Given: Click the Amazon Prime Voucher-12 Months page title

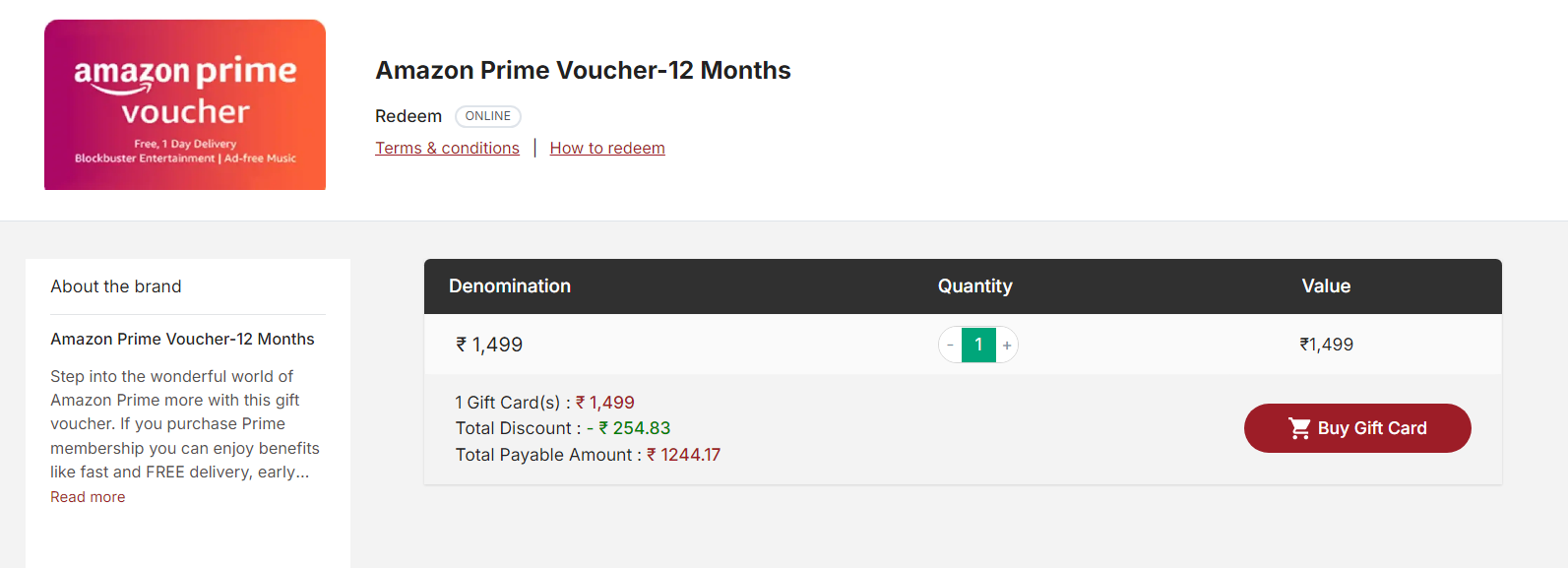Looking at the screenshot, I should click(x=583, y=71).
